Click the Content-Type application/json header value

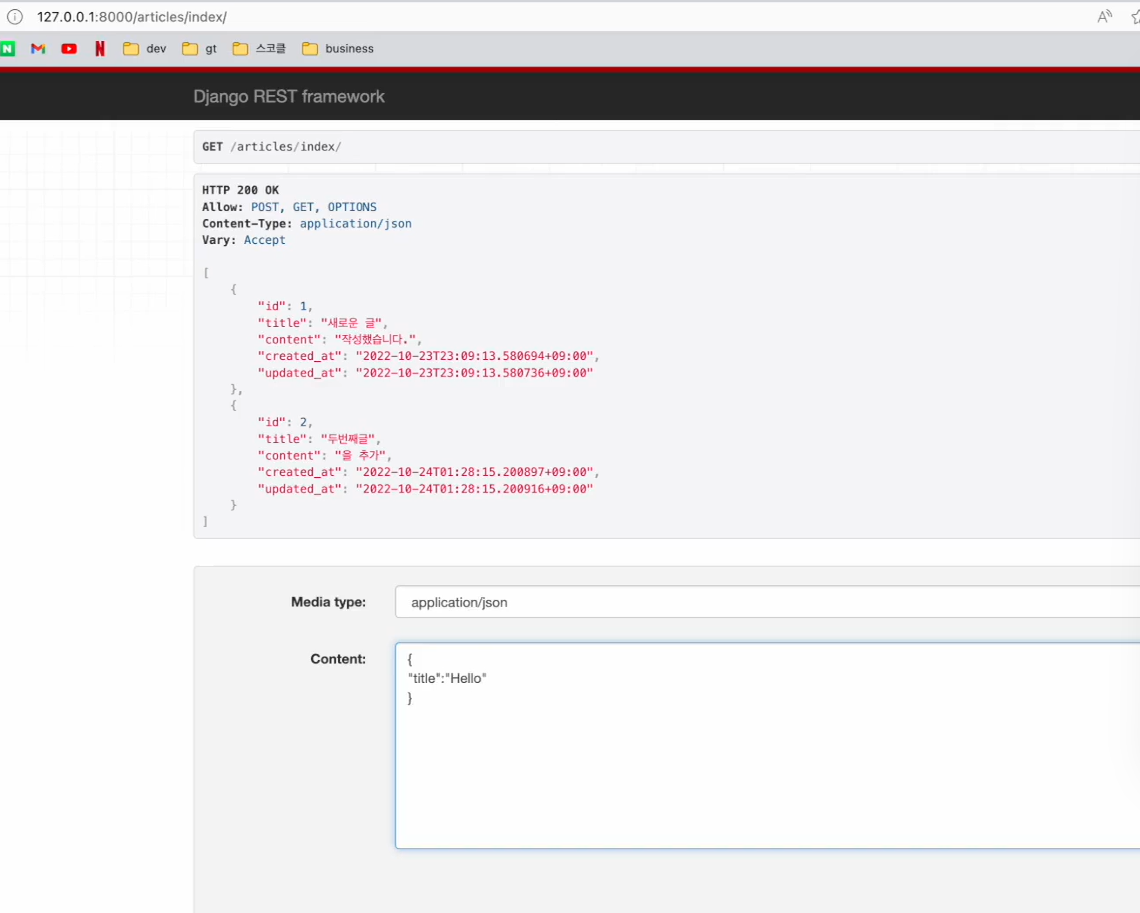pyautogui.click(x=356, y=224)
